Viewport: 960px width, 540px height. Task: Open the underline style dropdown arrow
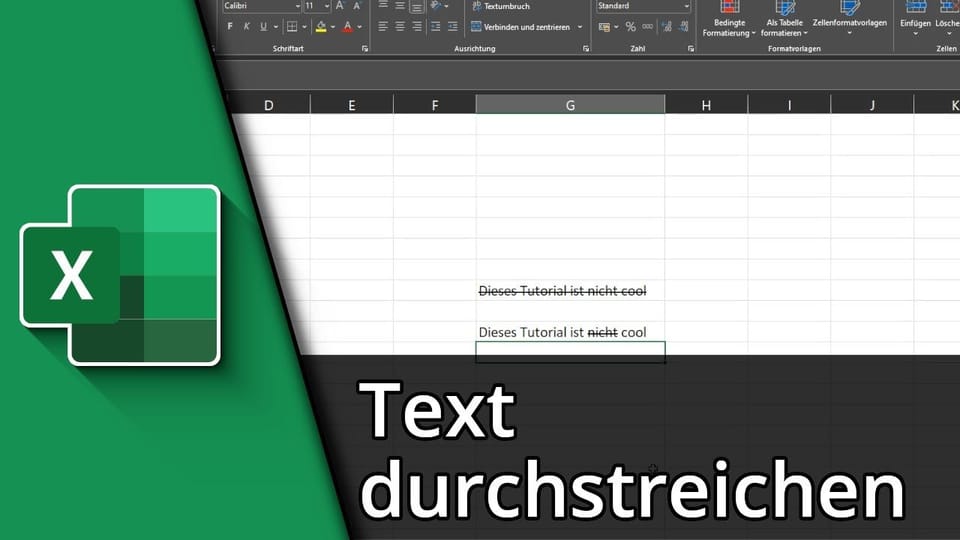(x=276, y=27)
